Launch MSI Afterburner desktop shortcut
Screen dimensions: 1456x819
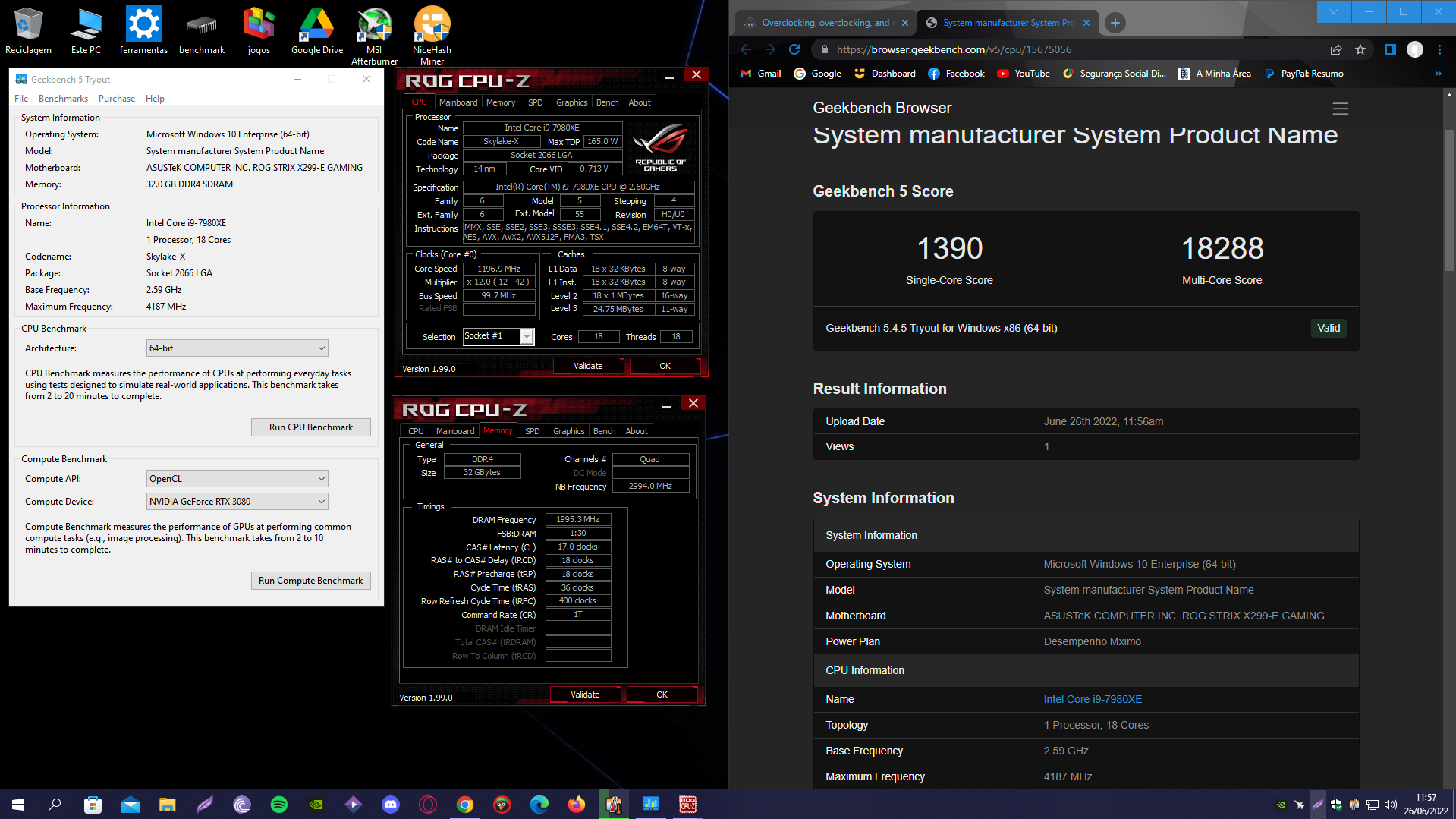(x=374, y=35)
